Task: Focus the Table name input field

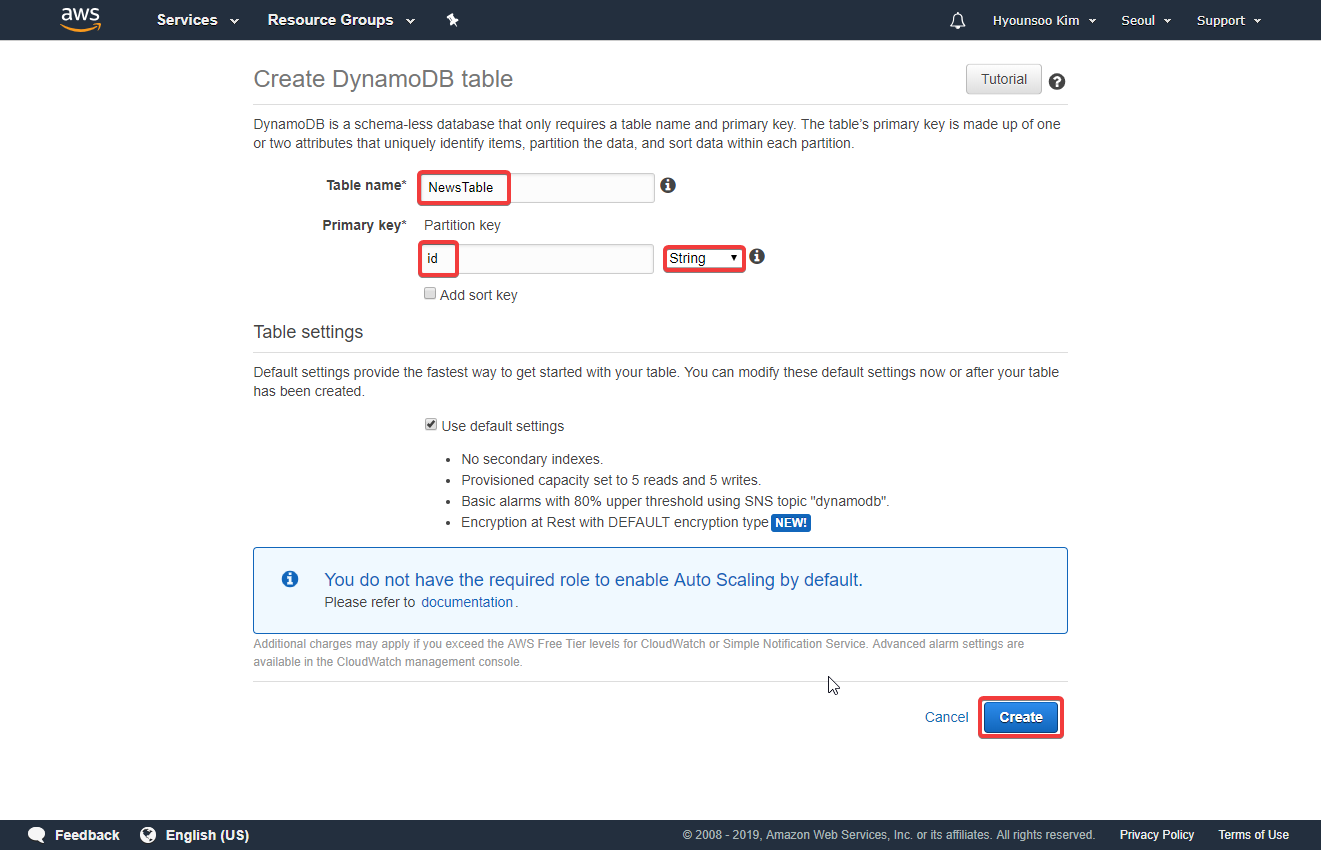Action: (x=537, y=187)
